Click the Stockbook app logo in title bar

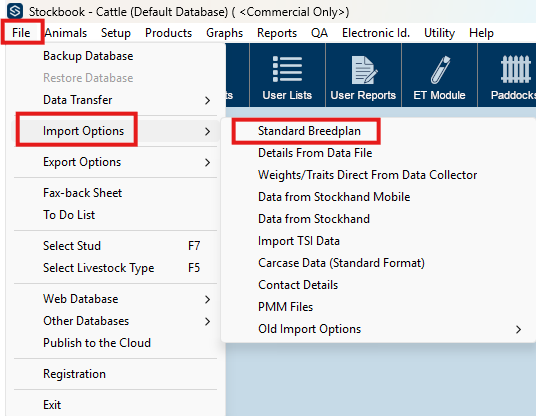coord(15,11)
